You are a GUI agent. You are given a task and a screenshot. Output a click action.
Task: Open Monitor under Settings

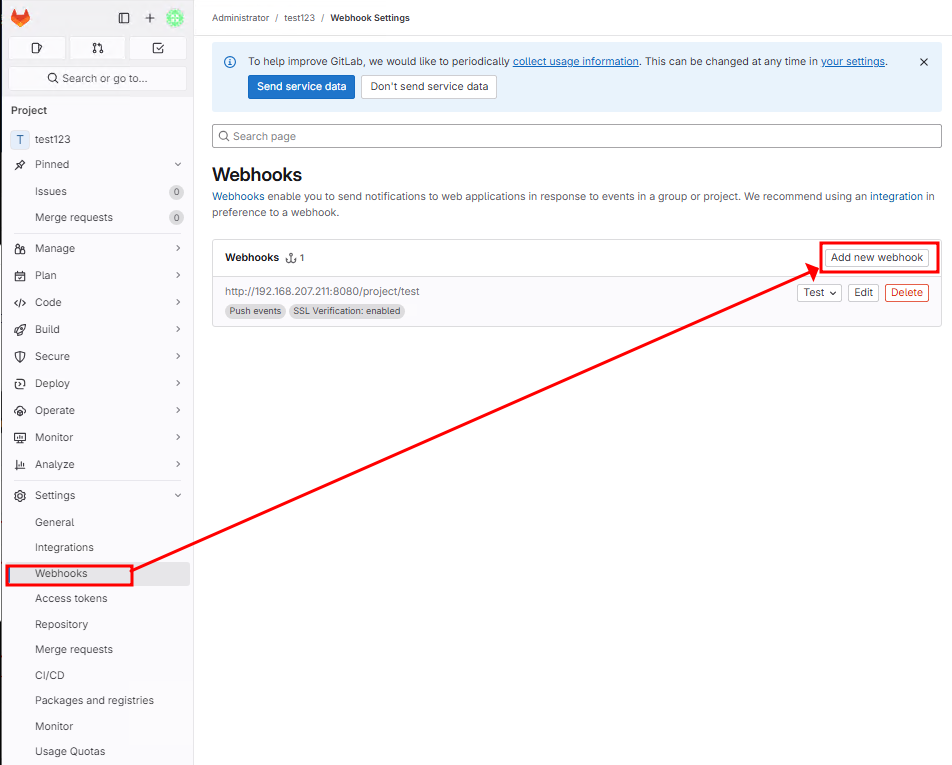(98, 727)
